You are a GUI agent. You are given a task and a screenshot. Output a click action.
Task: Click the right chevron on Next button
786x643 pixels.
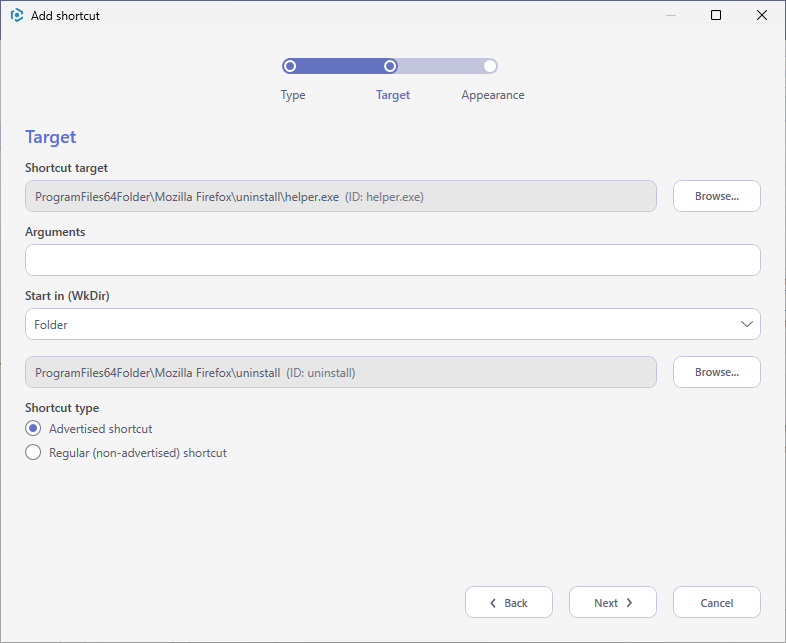629,603
